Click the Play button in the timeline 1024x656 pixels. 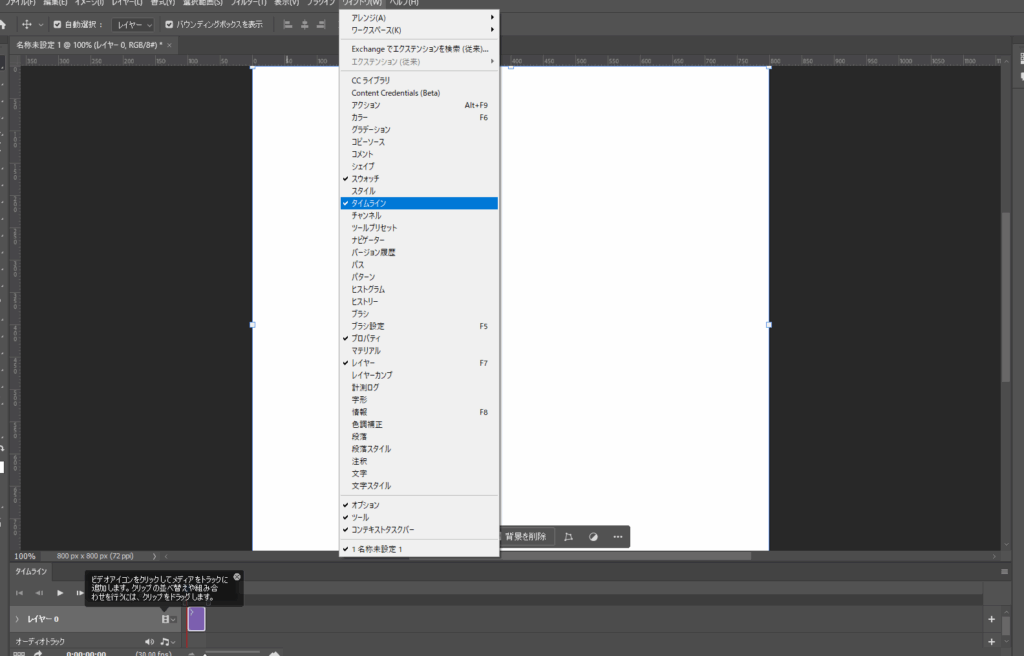[60, 593]
